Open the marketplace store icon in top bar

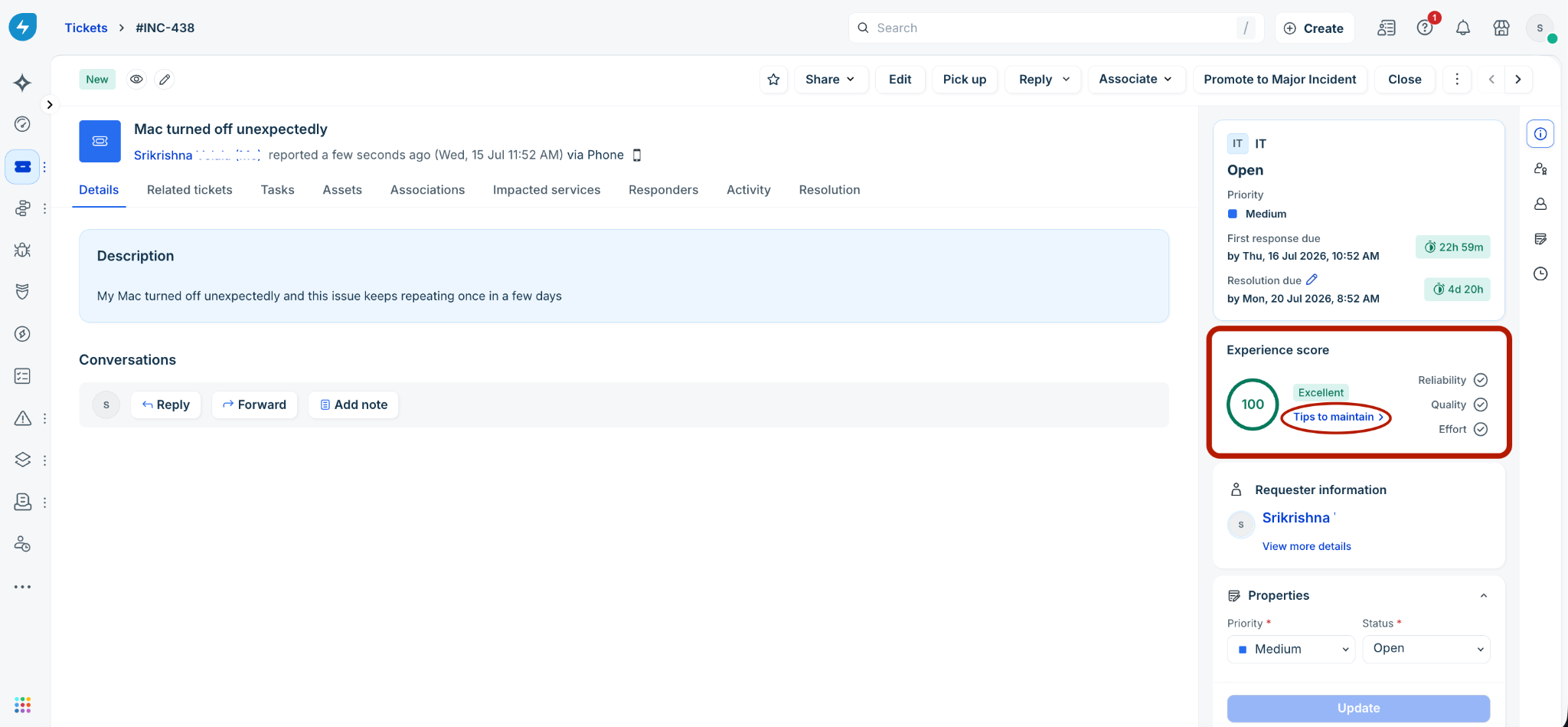[x=1501, y=28]
